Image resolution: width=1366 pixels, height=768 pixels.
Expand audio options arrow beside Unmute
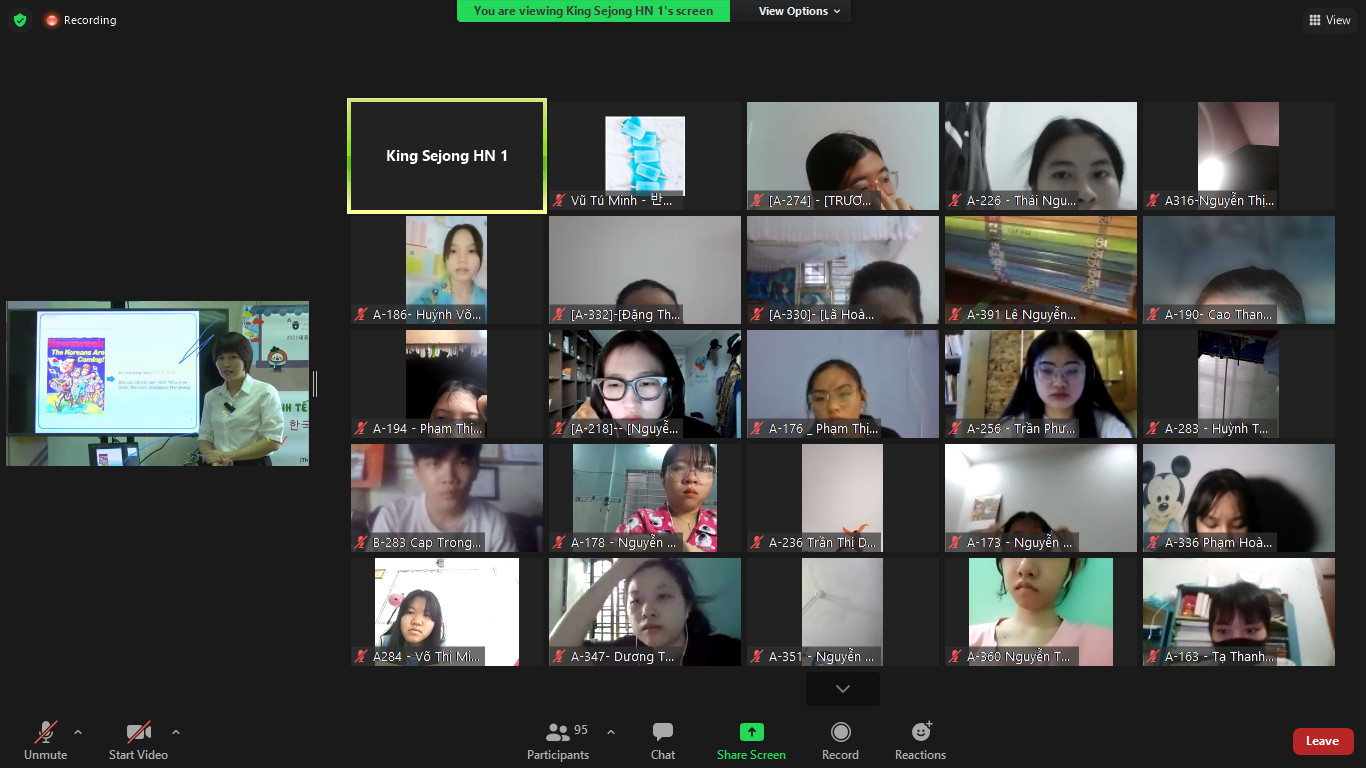[78, 731]
